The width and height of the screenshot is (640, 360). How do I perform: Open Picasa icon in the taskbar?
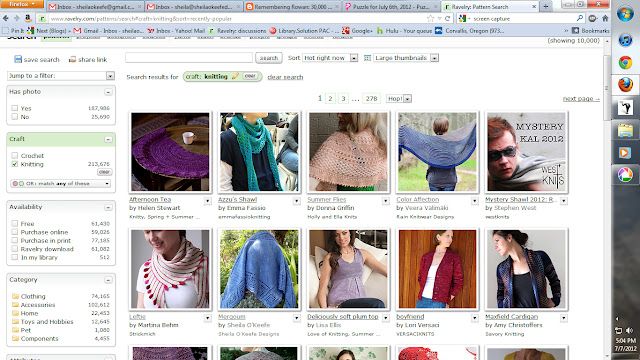625,175
